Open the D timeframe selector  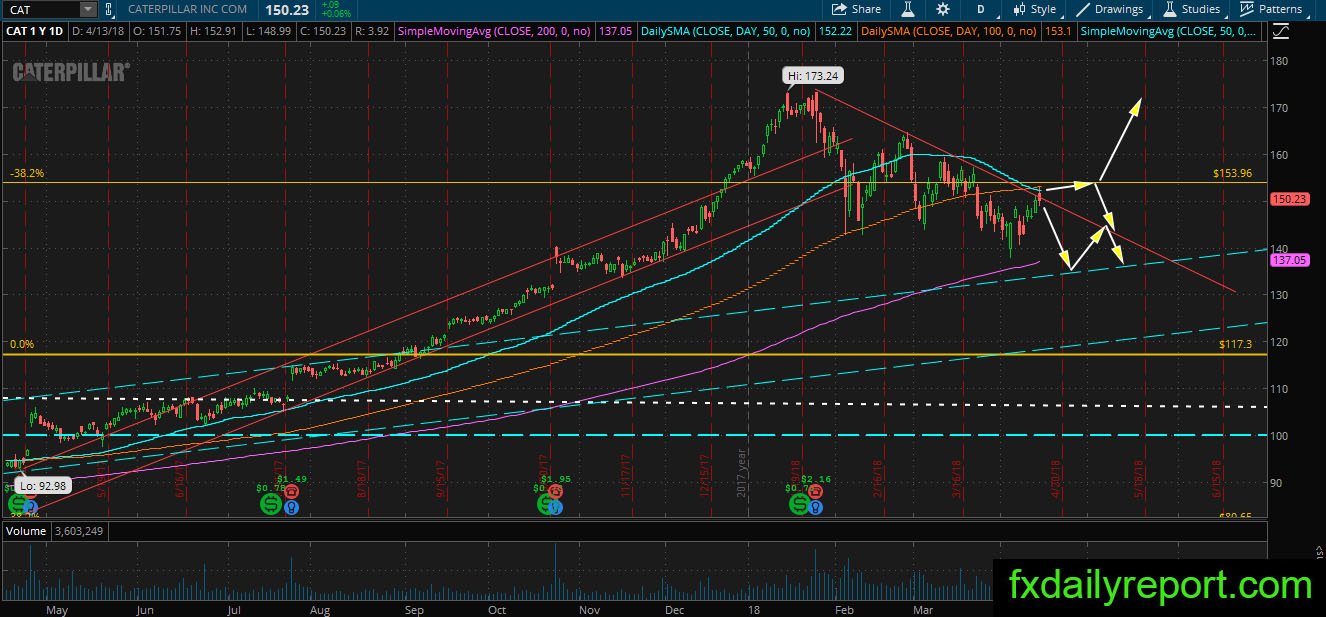tap(981, 9)
